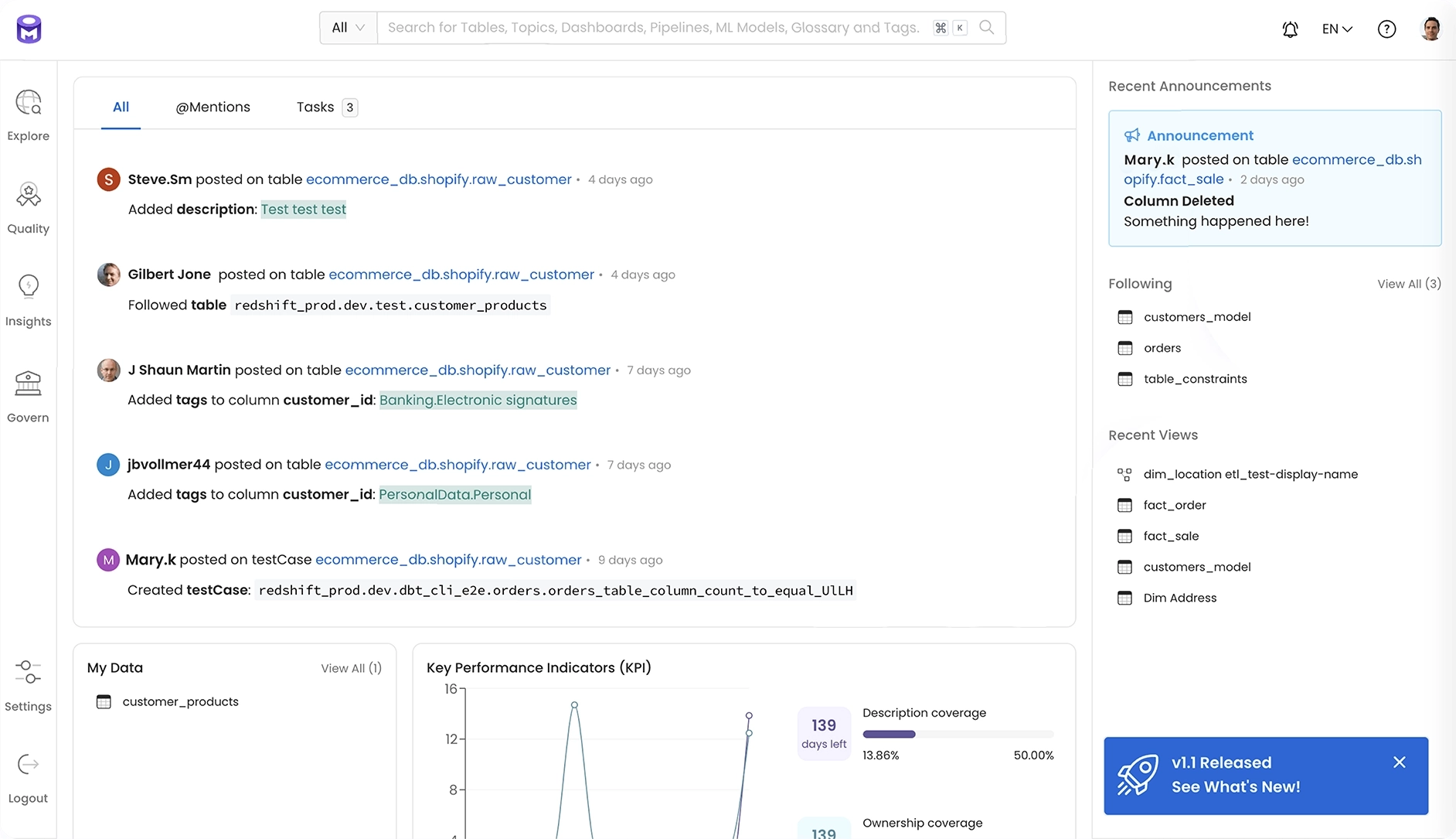
Task: Click the announcement megaphone icon
Action: (x=1132, y=135)
